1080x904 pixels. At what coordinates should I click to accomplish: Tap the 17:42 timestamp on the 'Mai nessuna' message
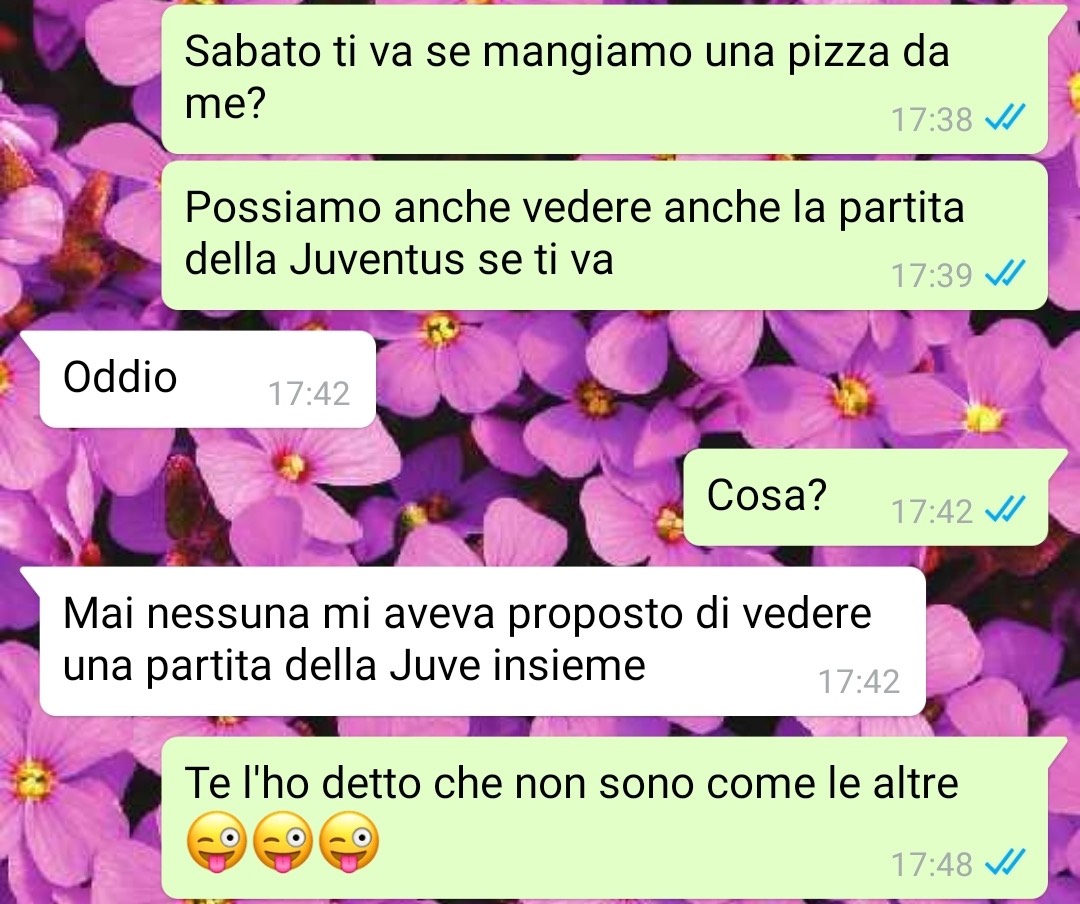pos(859,681)
